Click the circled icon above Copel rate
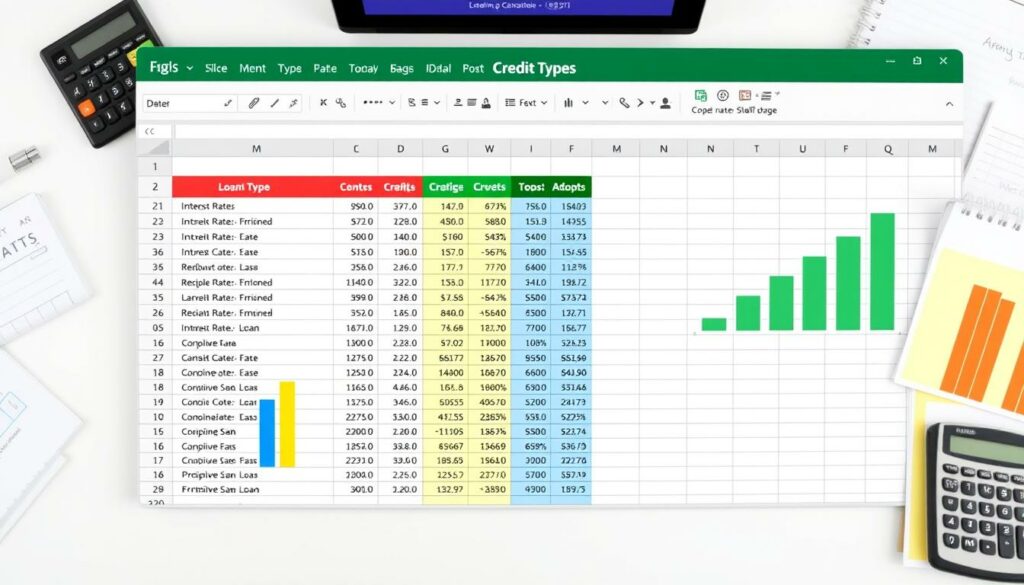1024x585 pixels. click(723, 95)
